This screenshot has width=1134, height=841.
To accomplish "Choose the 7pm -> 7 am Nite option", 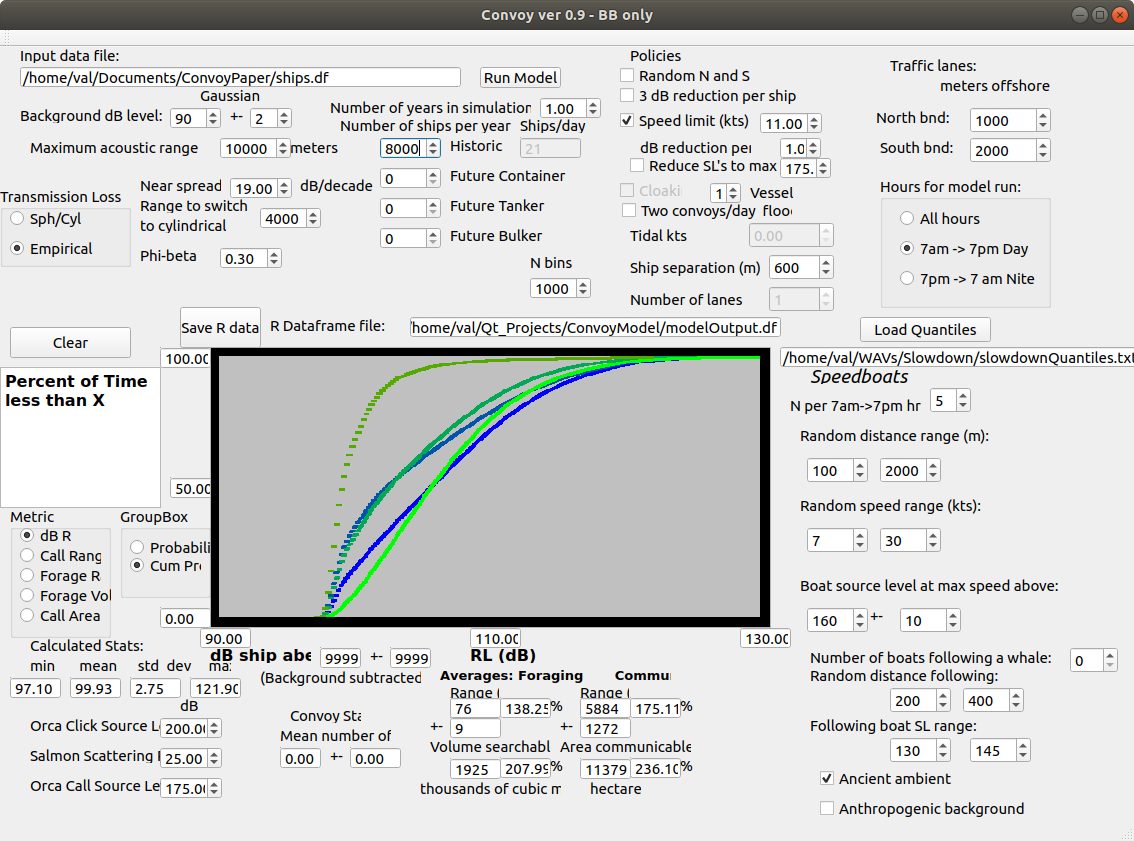I will (907, 279).
